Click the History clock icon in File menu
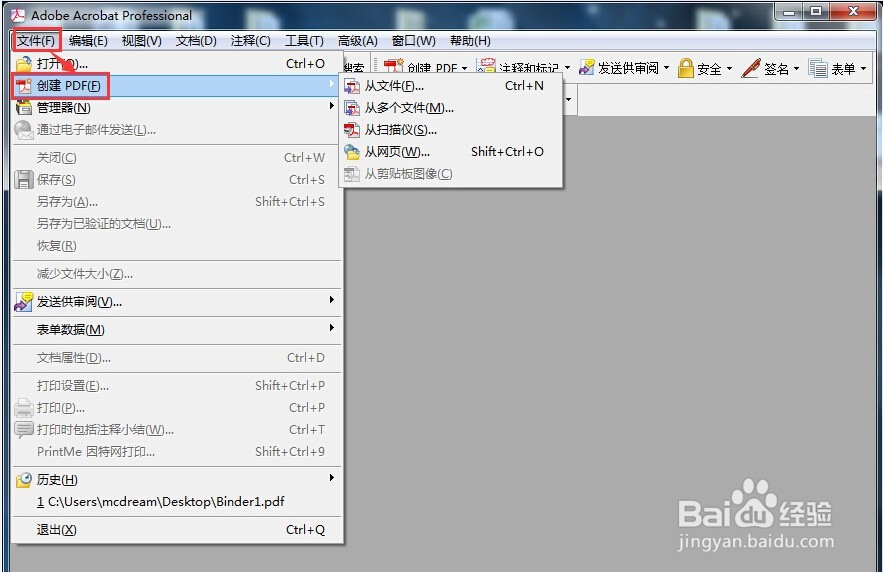 (24, 480)
